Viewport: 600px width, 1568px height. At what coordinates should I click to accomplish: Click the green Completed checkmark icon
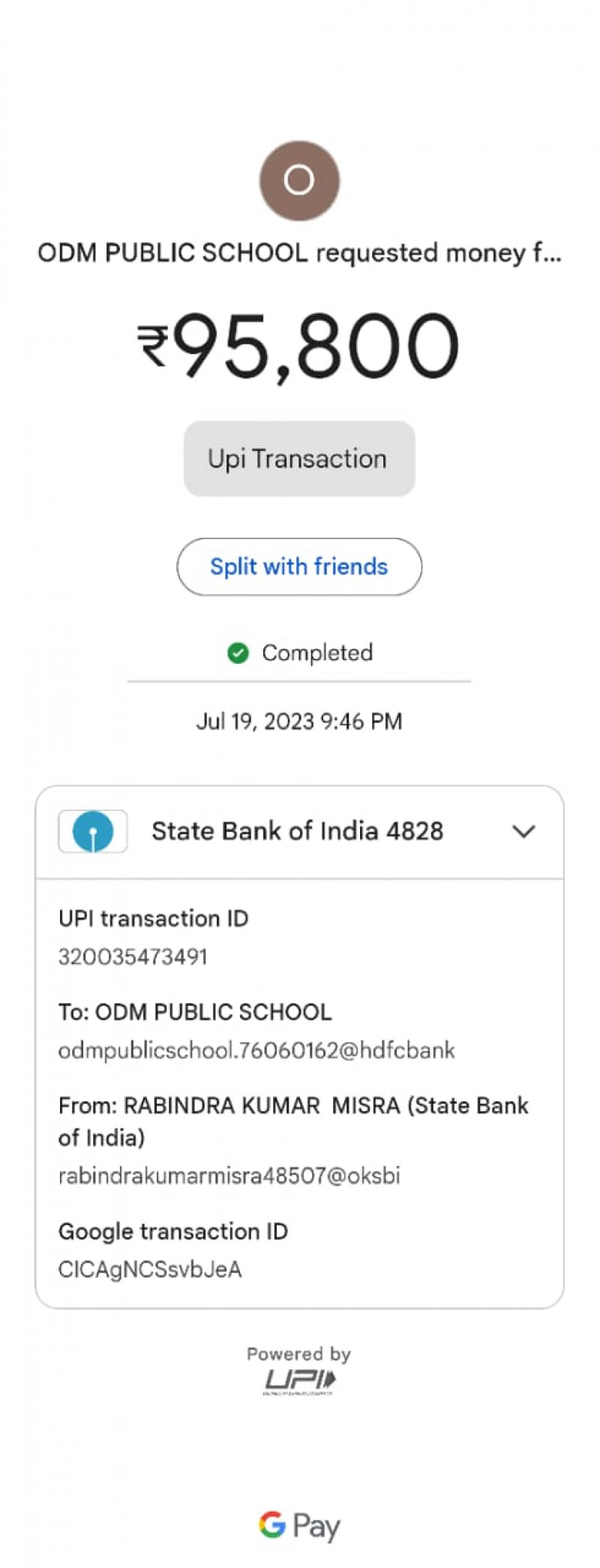[238, 653]
